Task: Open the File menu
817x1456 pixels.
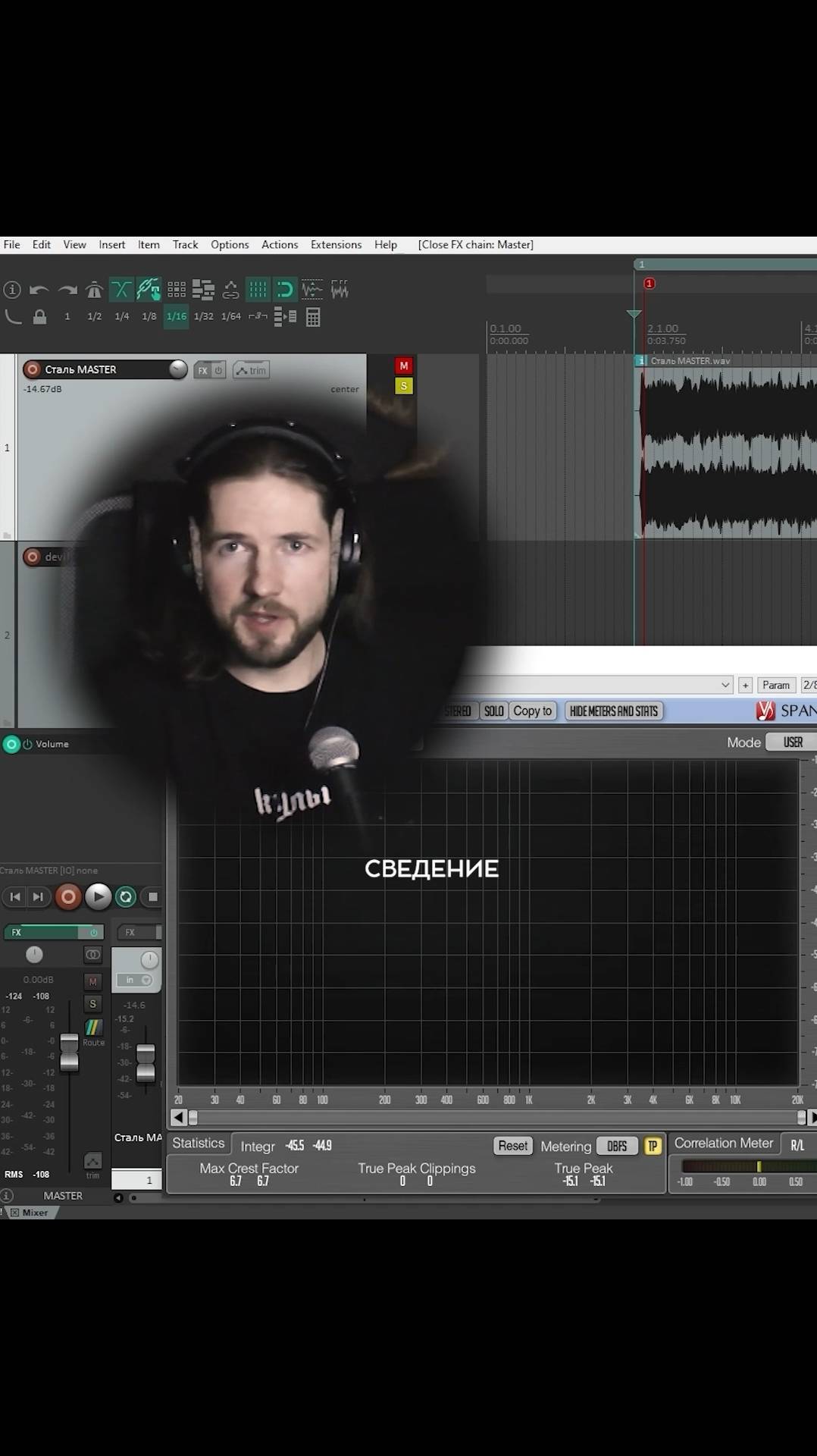Action: [12, 244]
